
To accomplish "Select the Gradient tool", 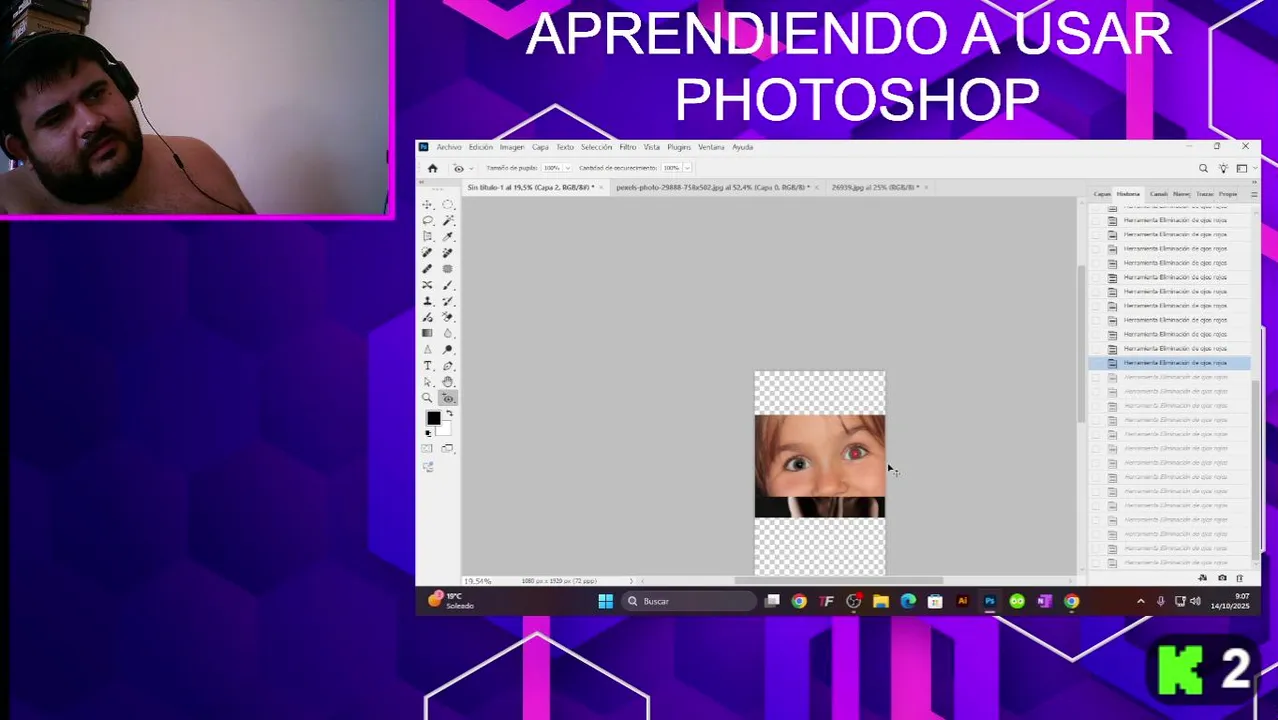I will click(428, 332).
